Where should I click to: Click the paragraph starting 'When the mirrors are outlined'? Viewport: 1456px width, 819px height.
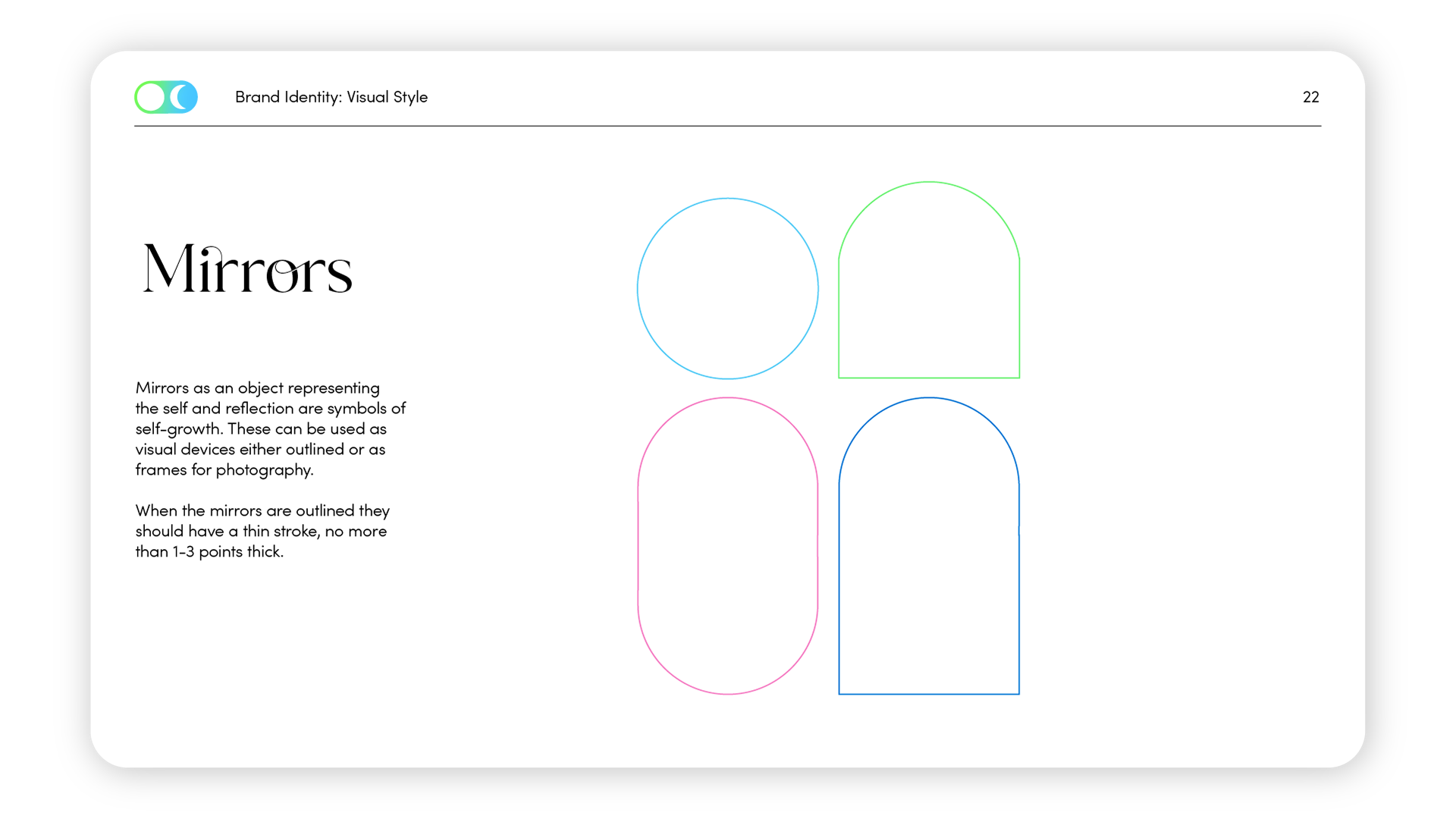(262, 531)
